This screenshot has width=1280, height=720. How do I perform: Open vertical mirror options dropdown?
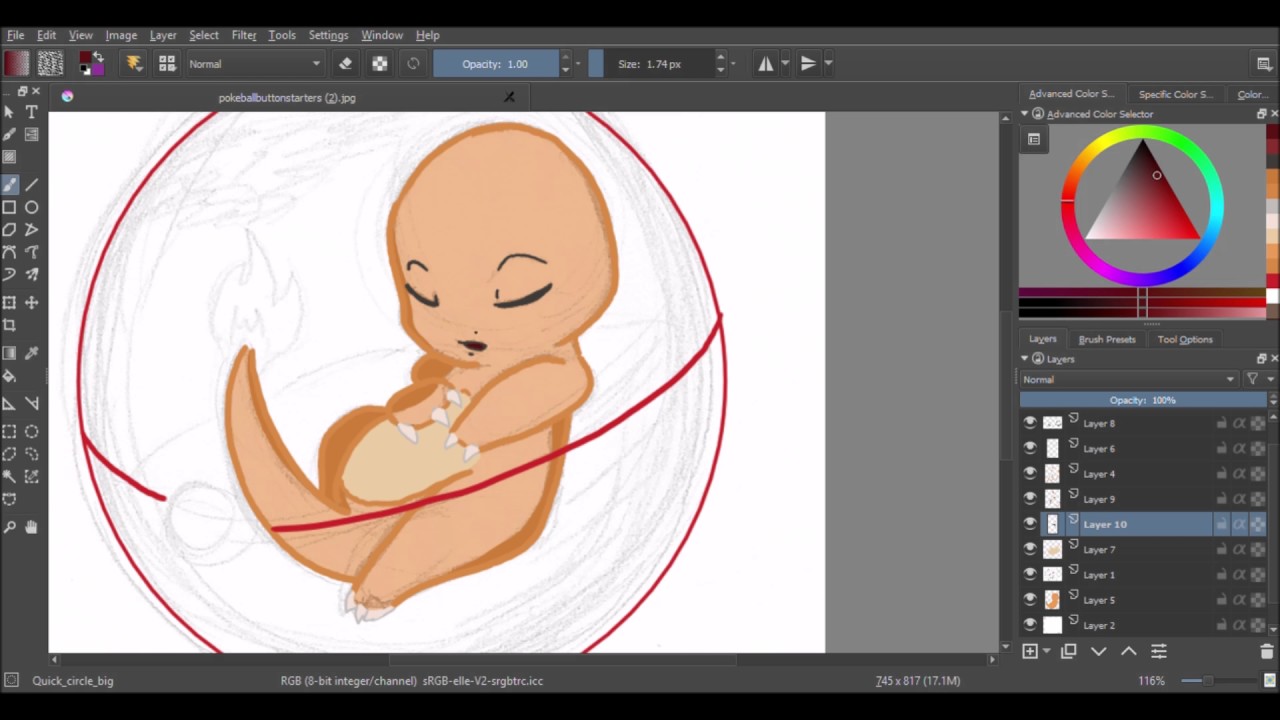coord(827,64)
